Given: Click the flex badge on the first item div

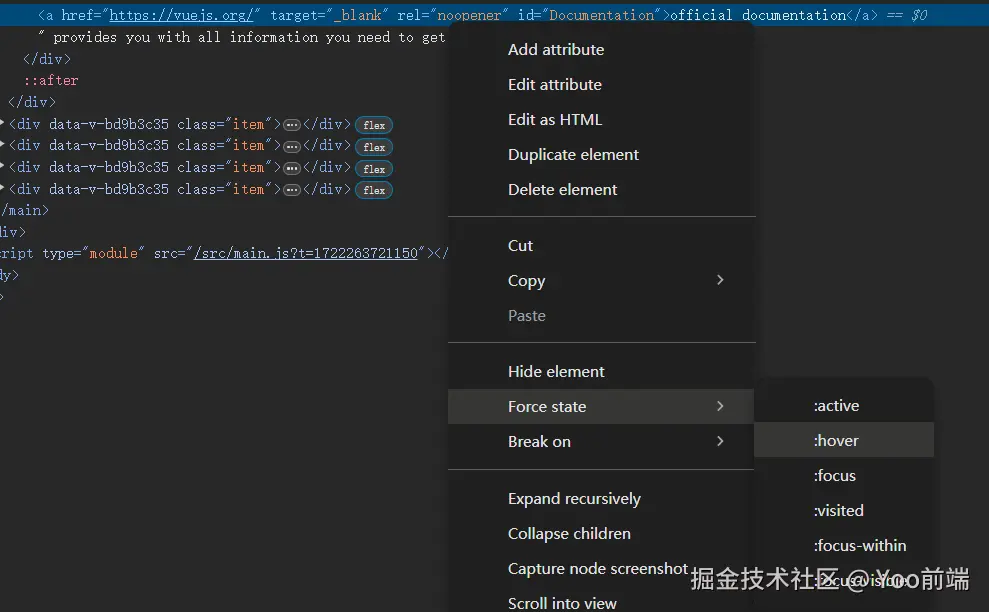Looking at the screenshot, I should click(374, 125).
